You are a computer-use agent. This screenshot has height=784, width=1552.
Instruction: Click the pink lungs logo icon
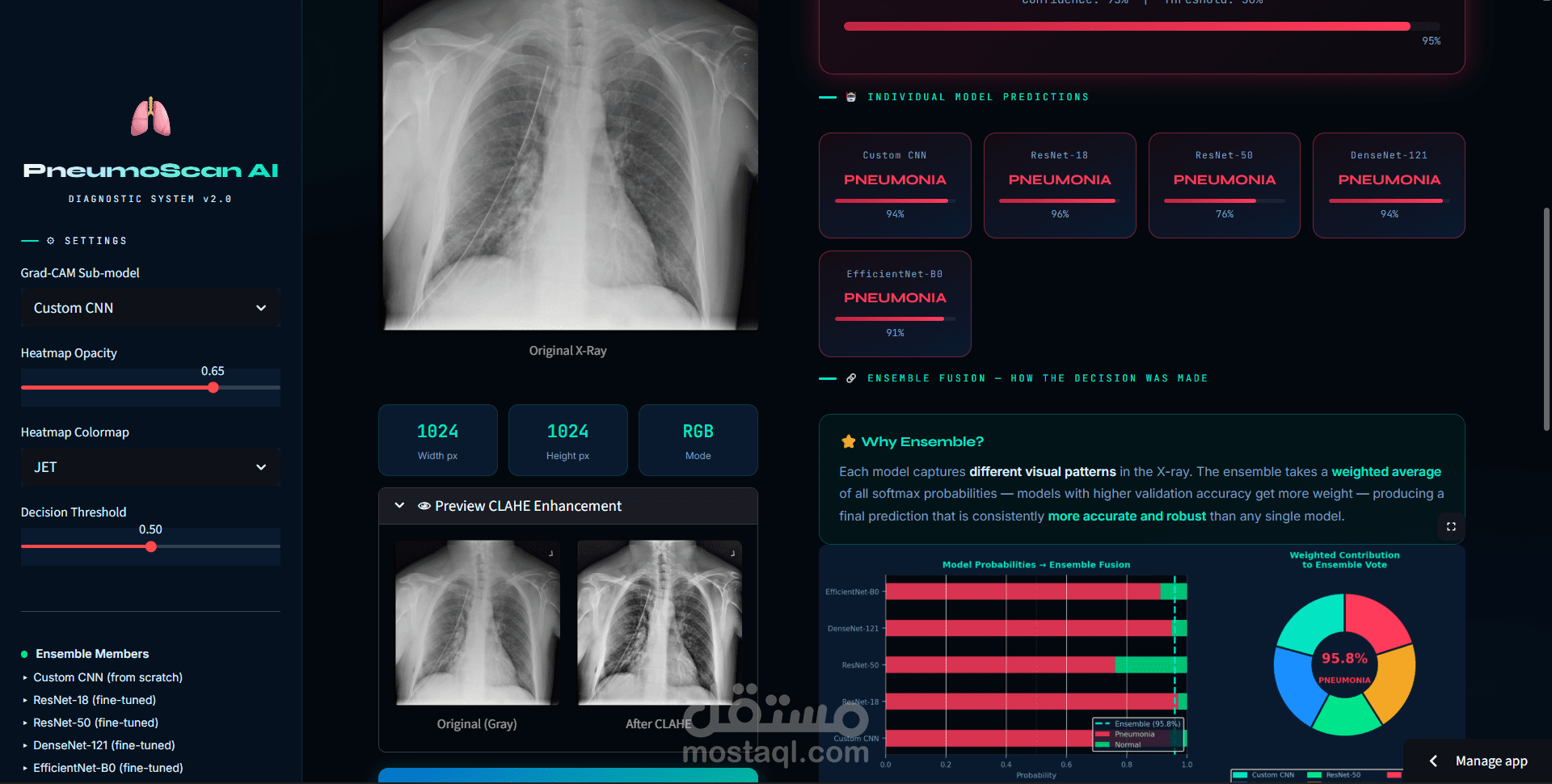[150, 117]
